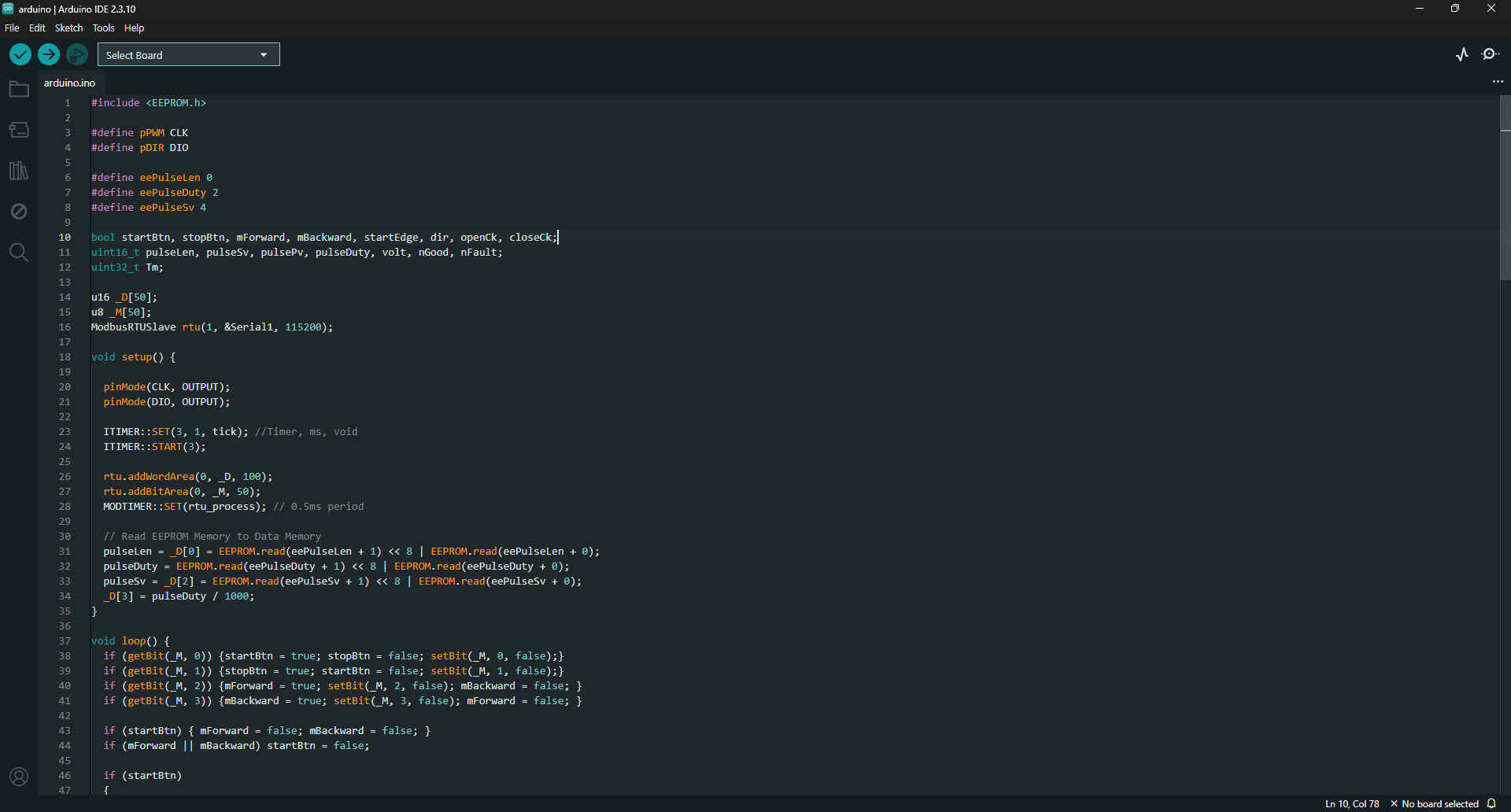This screenshot has width=1511, height=812.
Task: Click 'void loop() {' line
Action: coord(131,641)
